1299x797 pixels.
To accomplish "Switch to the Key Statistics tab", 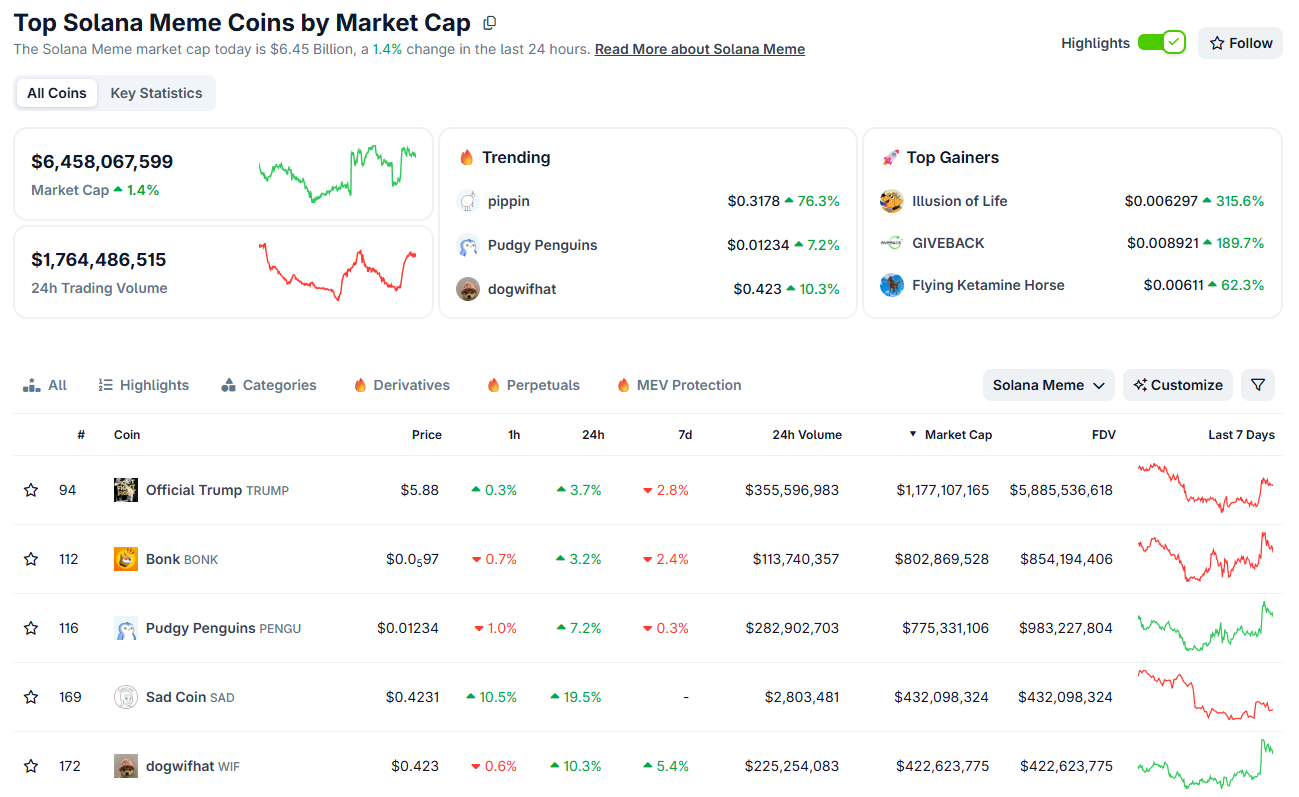I will pos(156,92).
